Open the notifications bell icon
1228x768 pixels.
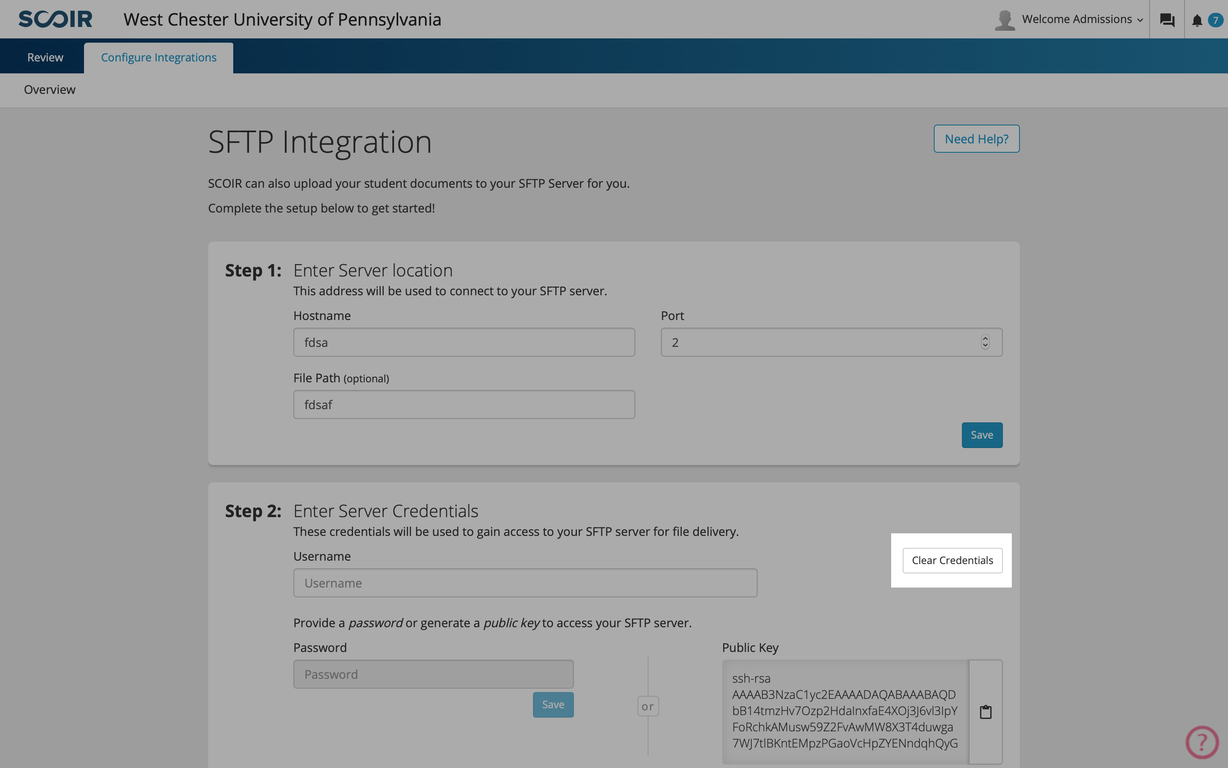pyautogui.click(x=1197, y=20)
